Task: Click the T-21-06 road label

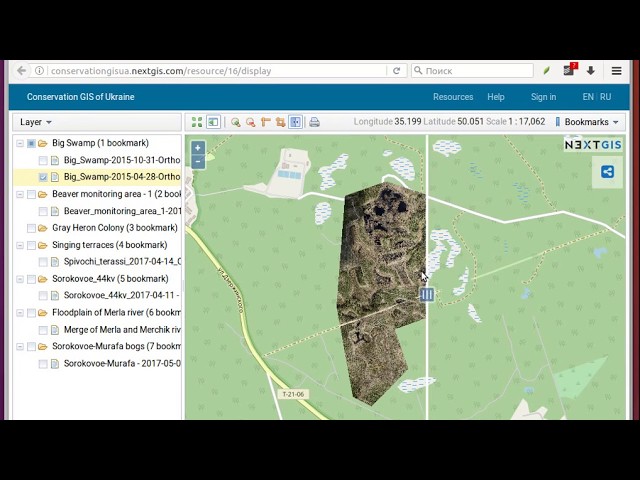Action: click(x=293, y=394)
